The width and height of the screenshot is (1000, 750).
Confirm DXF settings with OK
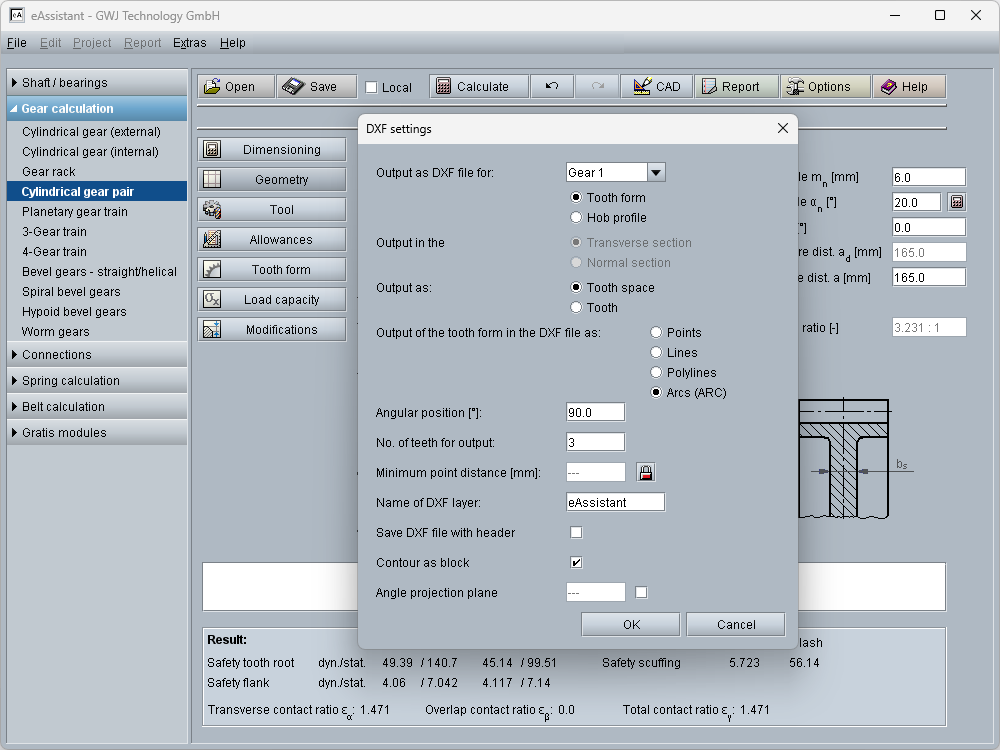point(631,624)
